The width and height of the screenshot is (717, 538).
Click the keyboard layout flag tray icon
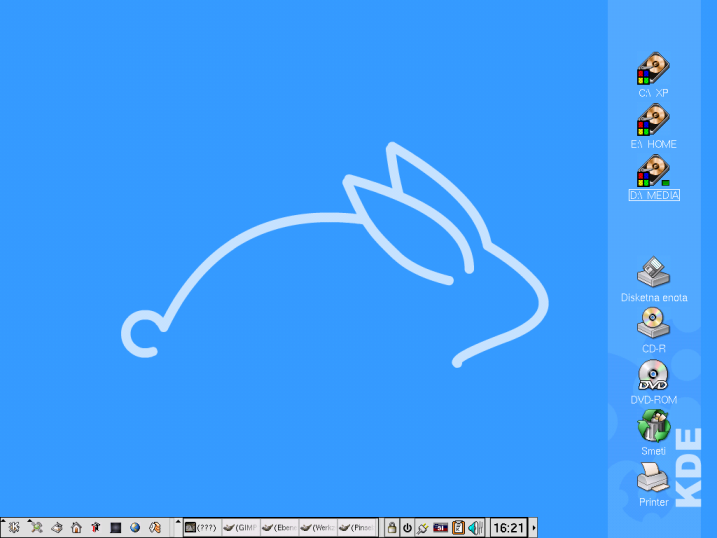440,528
